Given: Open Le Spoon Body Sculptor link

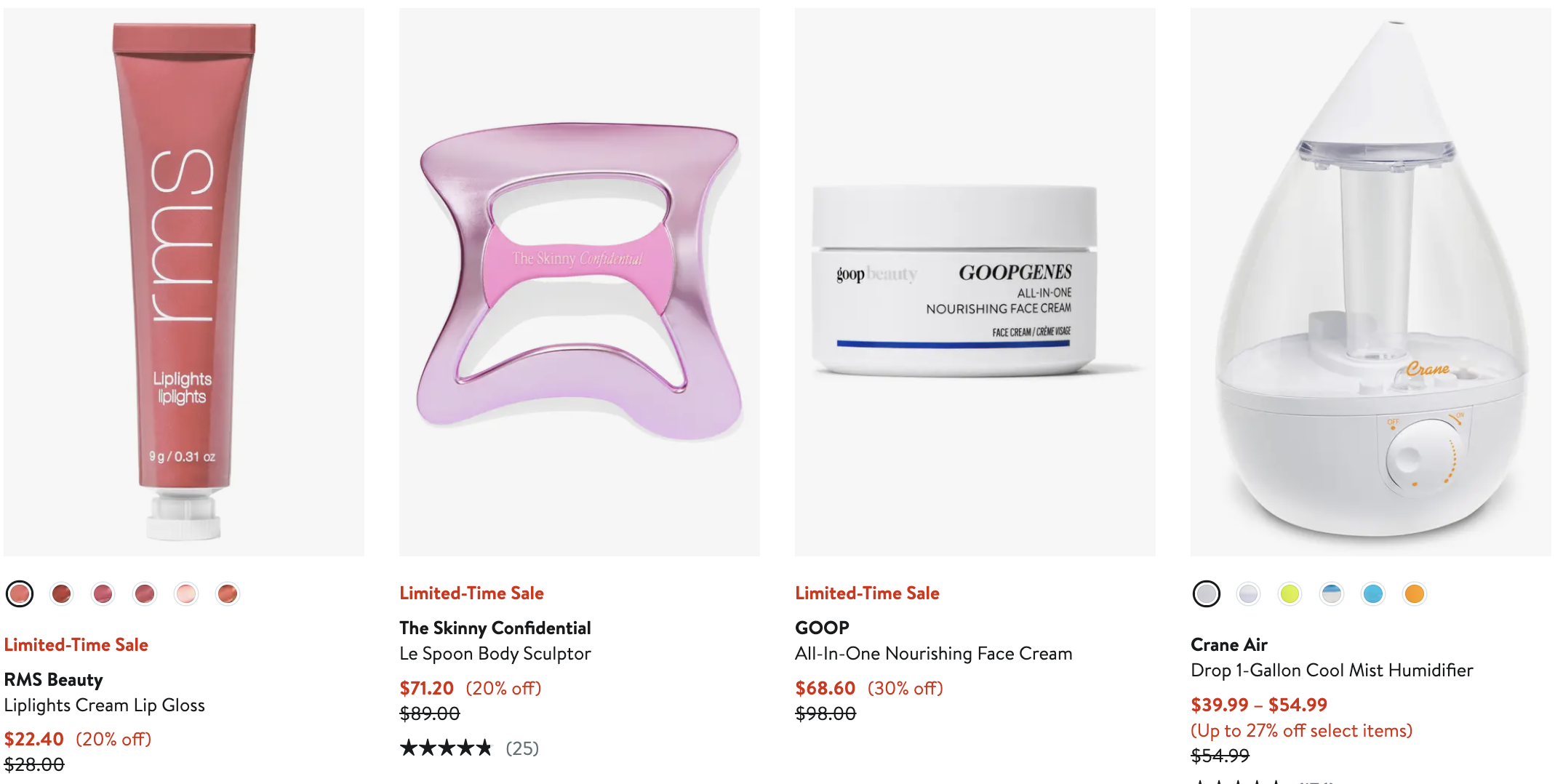Looking at the screenshot, I should [495, 654].
